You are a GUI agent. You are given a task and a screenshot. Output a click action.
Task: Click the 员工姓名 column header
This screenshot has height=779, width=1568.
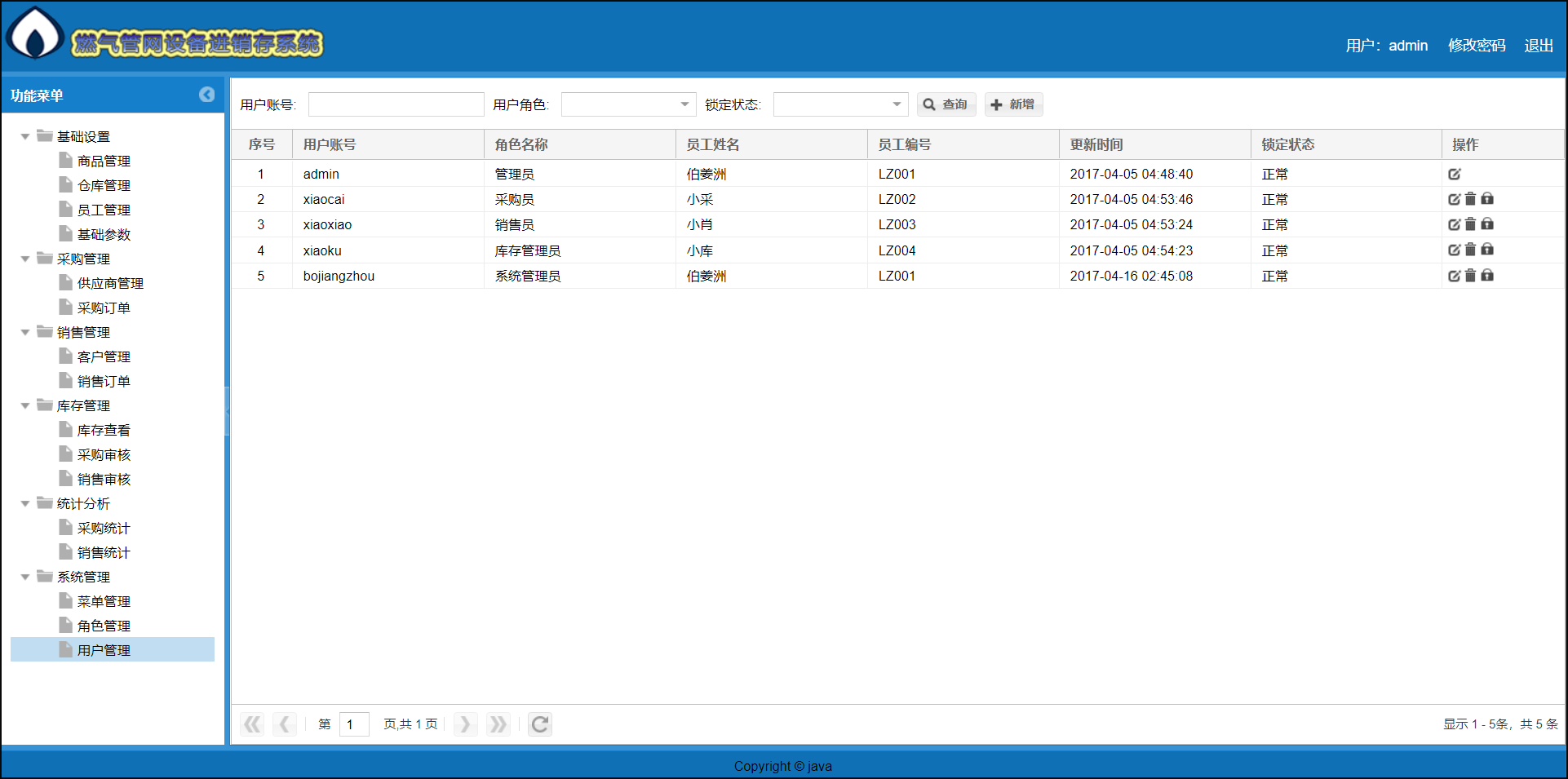772,144
